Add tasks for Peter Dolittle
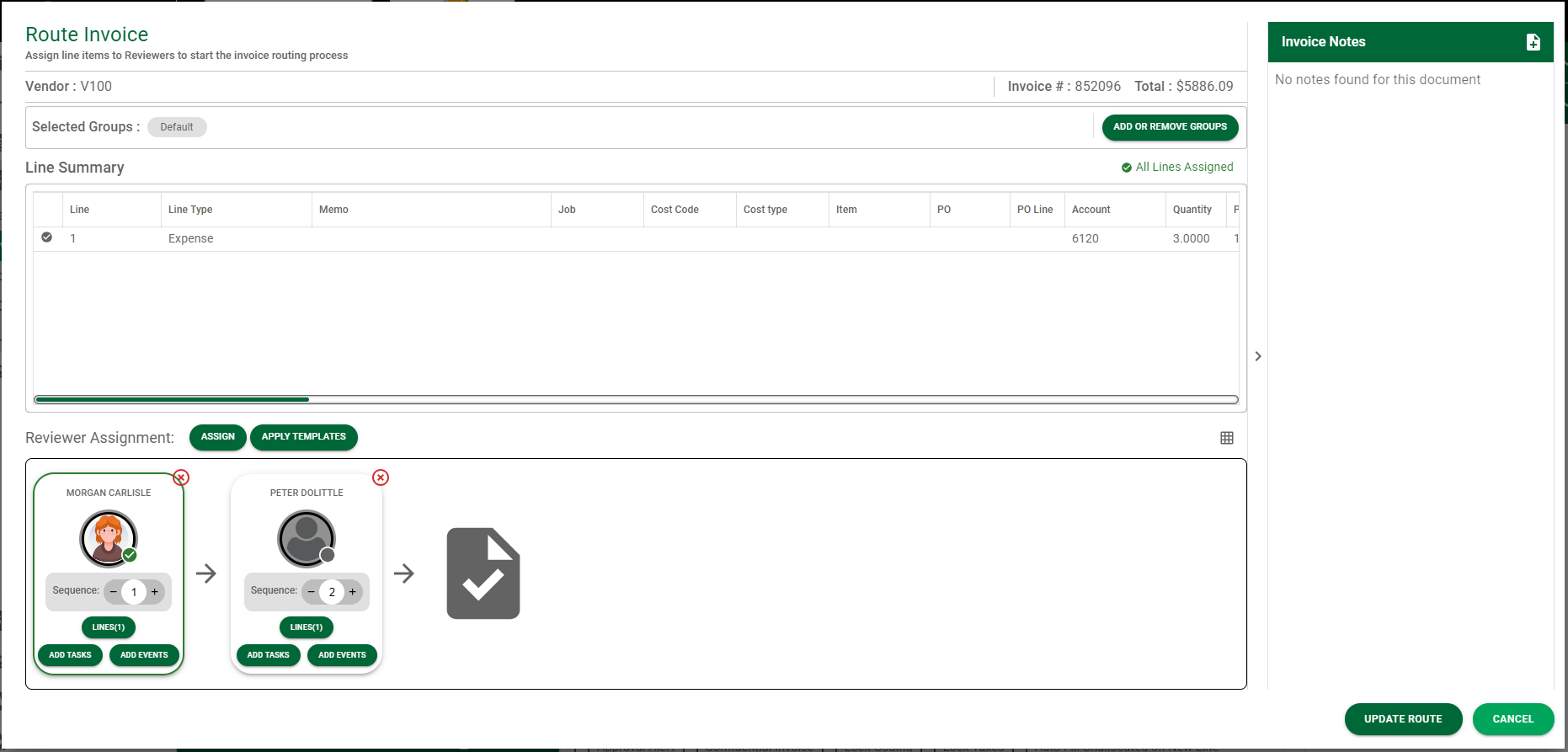 (x=269, y=655)
